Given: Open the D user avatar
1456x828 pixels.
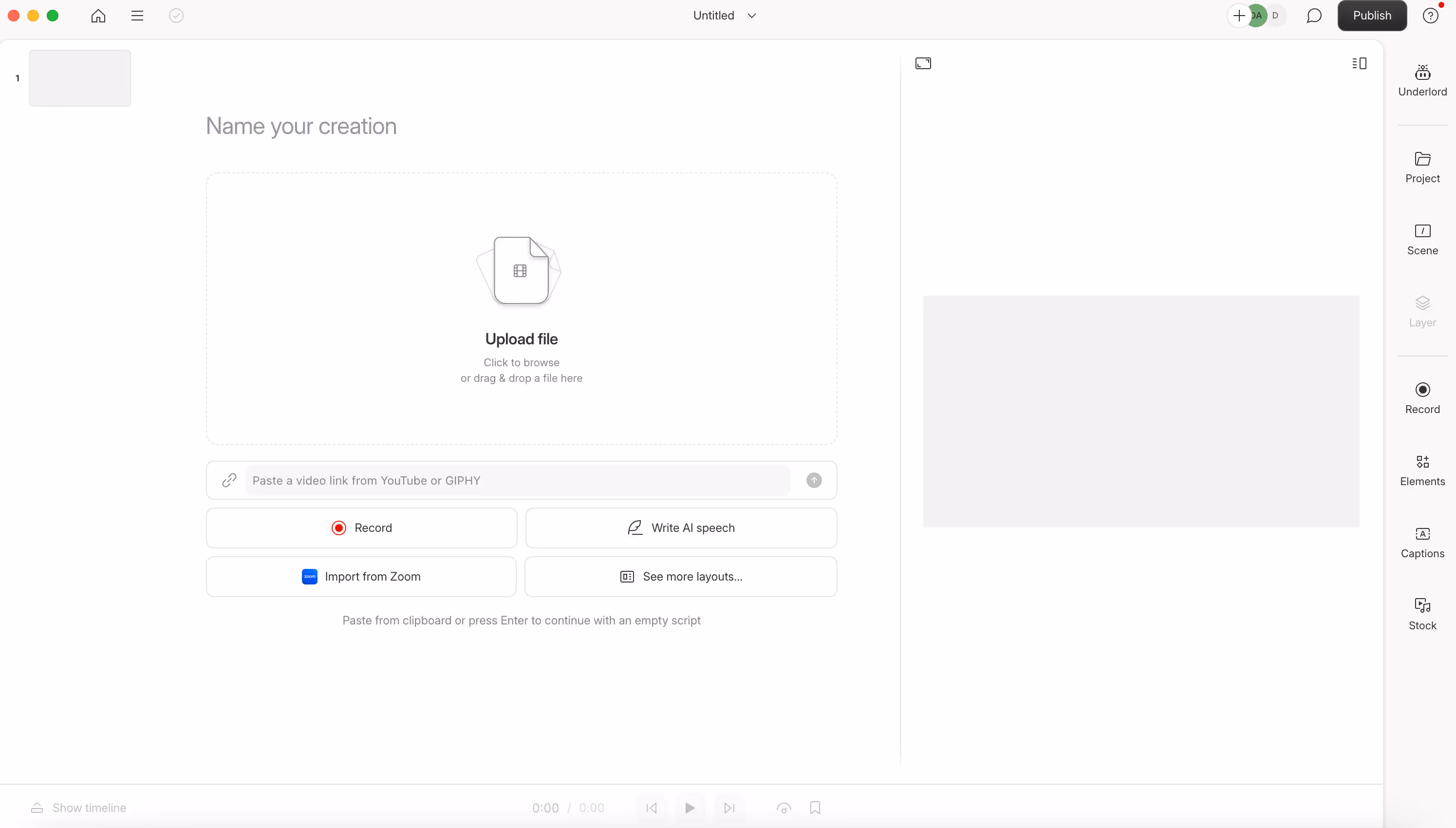Looking at the screenshot, I should tap(1275, 16).
